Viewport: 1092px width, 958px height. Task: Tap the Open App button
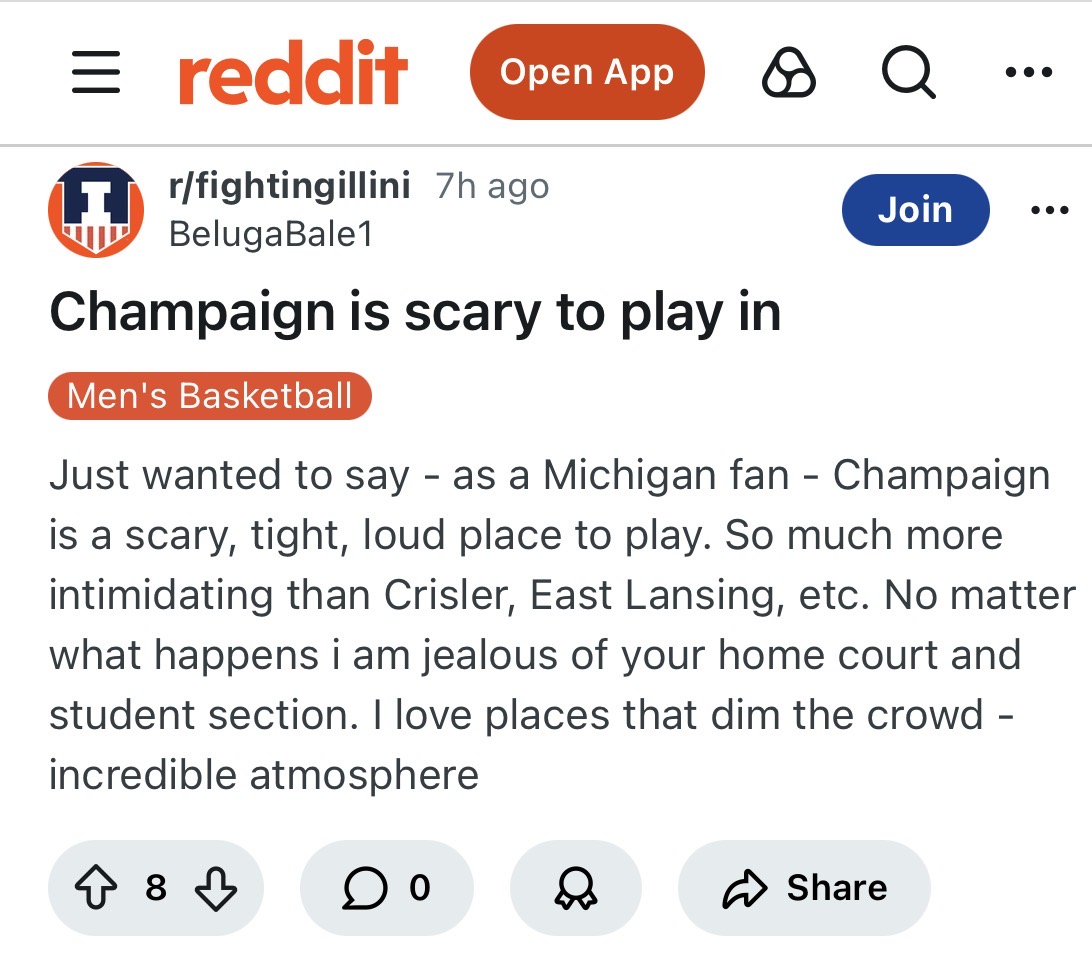pos(587,73)
